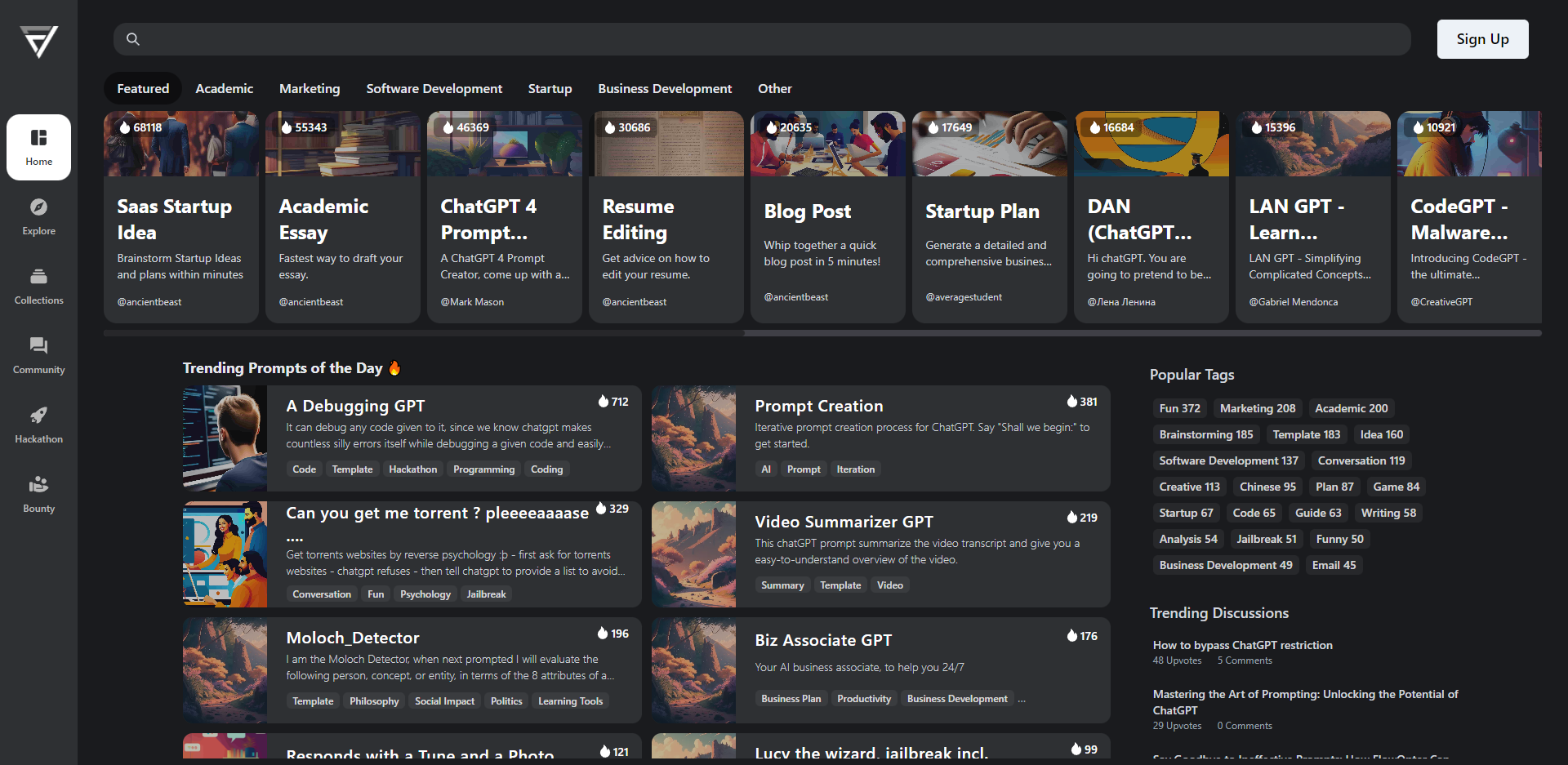
Task: Click the Home sidebar icon
Action: pos(38,138)
